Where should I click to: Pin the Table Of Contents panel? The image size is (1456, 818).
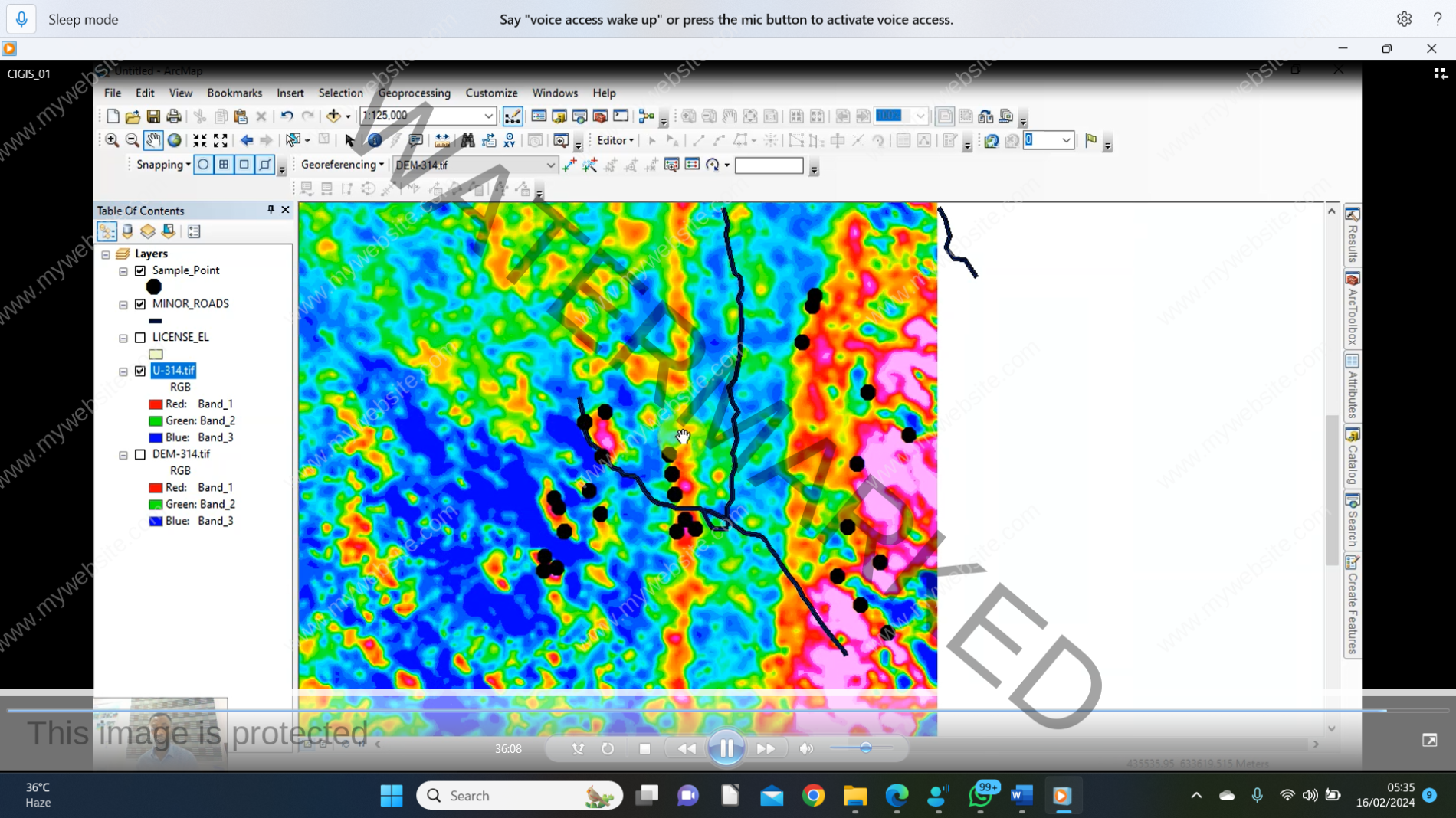coord(271,210)
